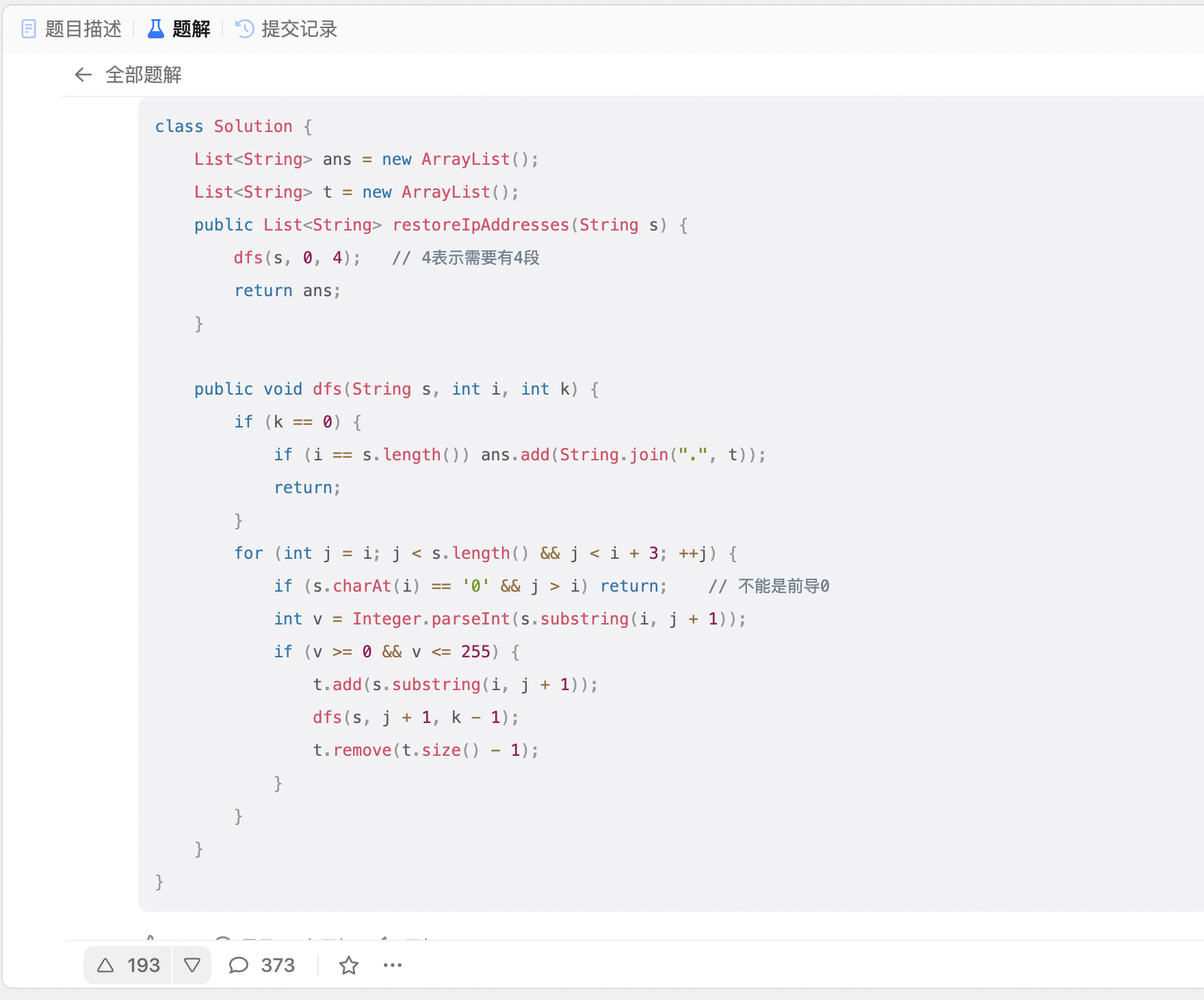Favorite the solution with the star icon
The width and height of the screenshot is (1204, 1000).
pos(349,965)
